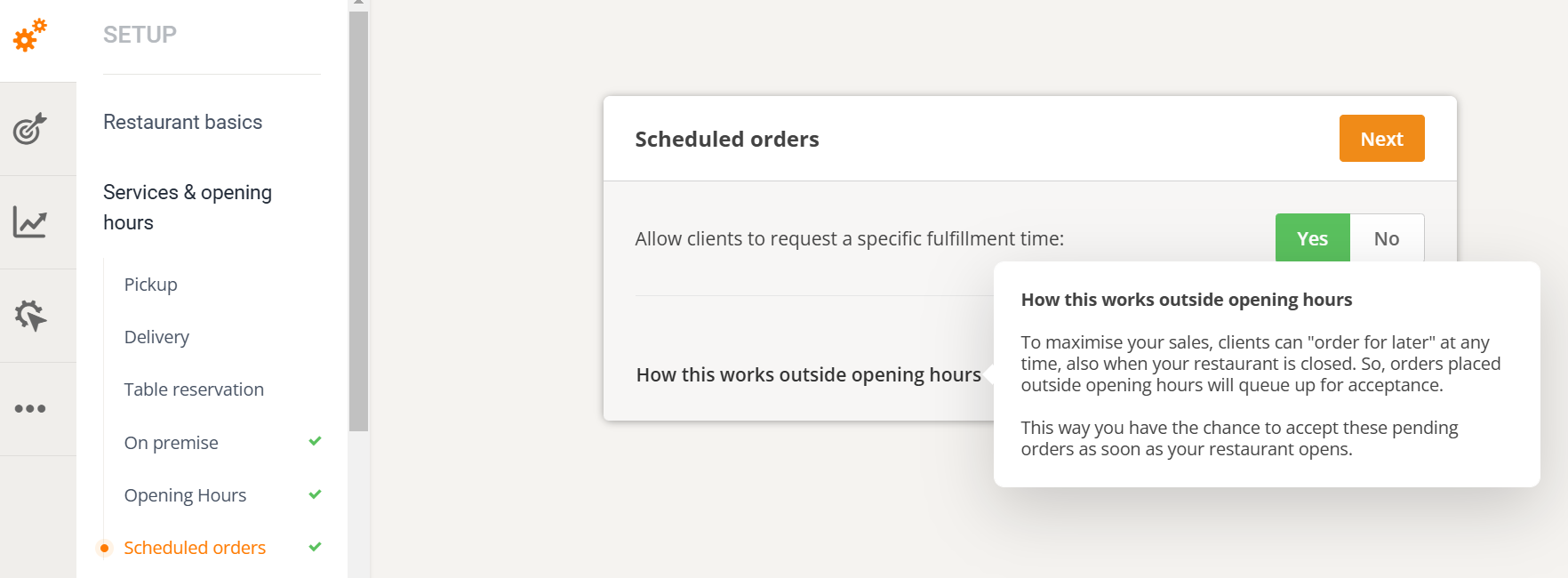This screenshot has width=1568, height=578.
Task: Click the green checkmark beside Opening Hours
Action: (x=315, y=494)
